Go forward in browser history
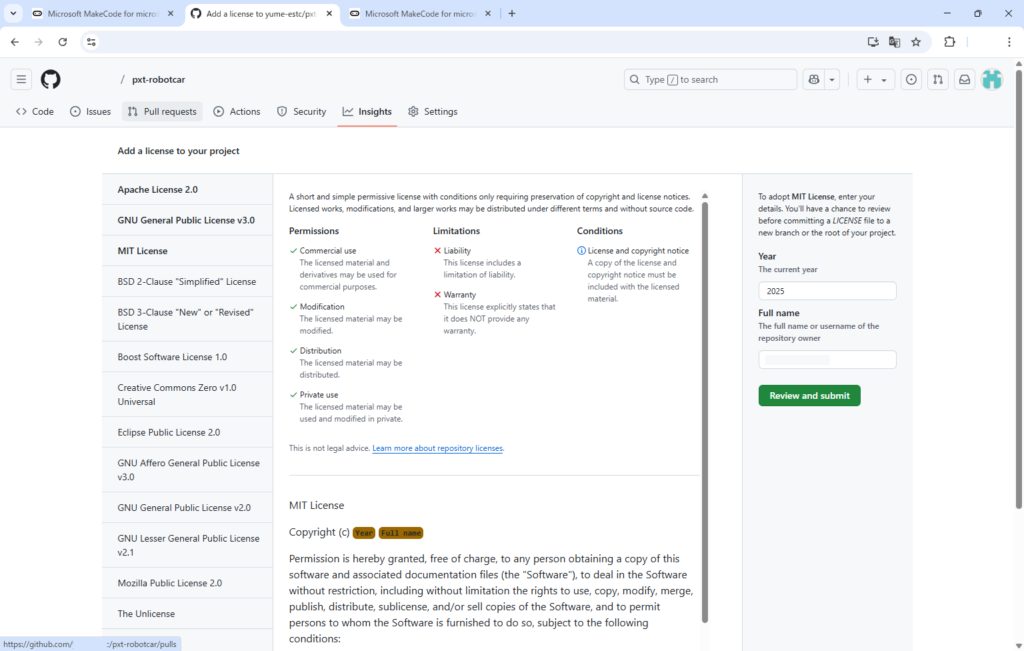The width and height of the screenshot is (1024, 651). [39, 42]
